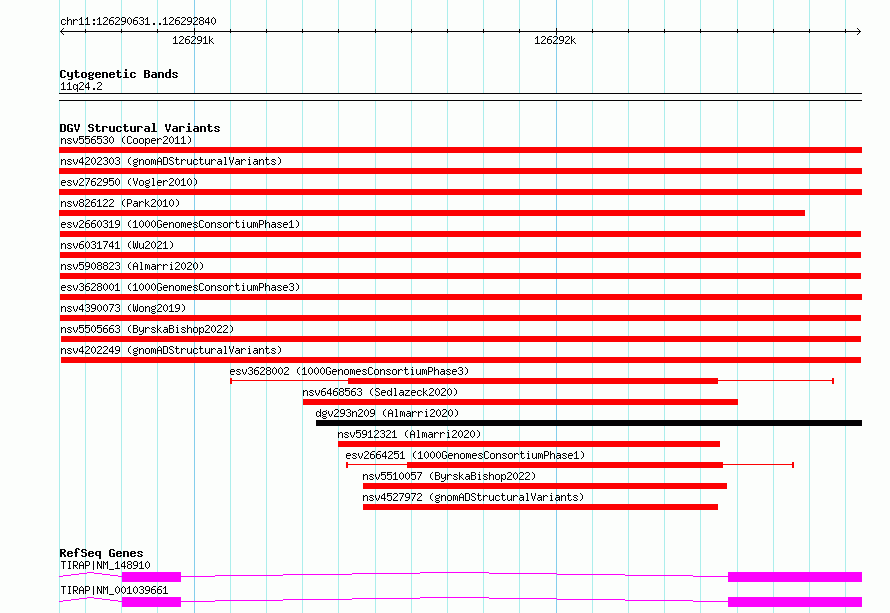
Task: Click the 126291k ruler tick label
Action: 193,40
